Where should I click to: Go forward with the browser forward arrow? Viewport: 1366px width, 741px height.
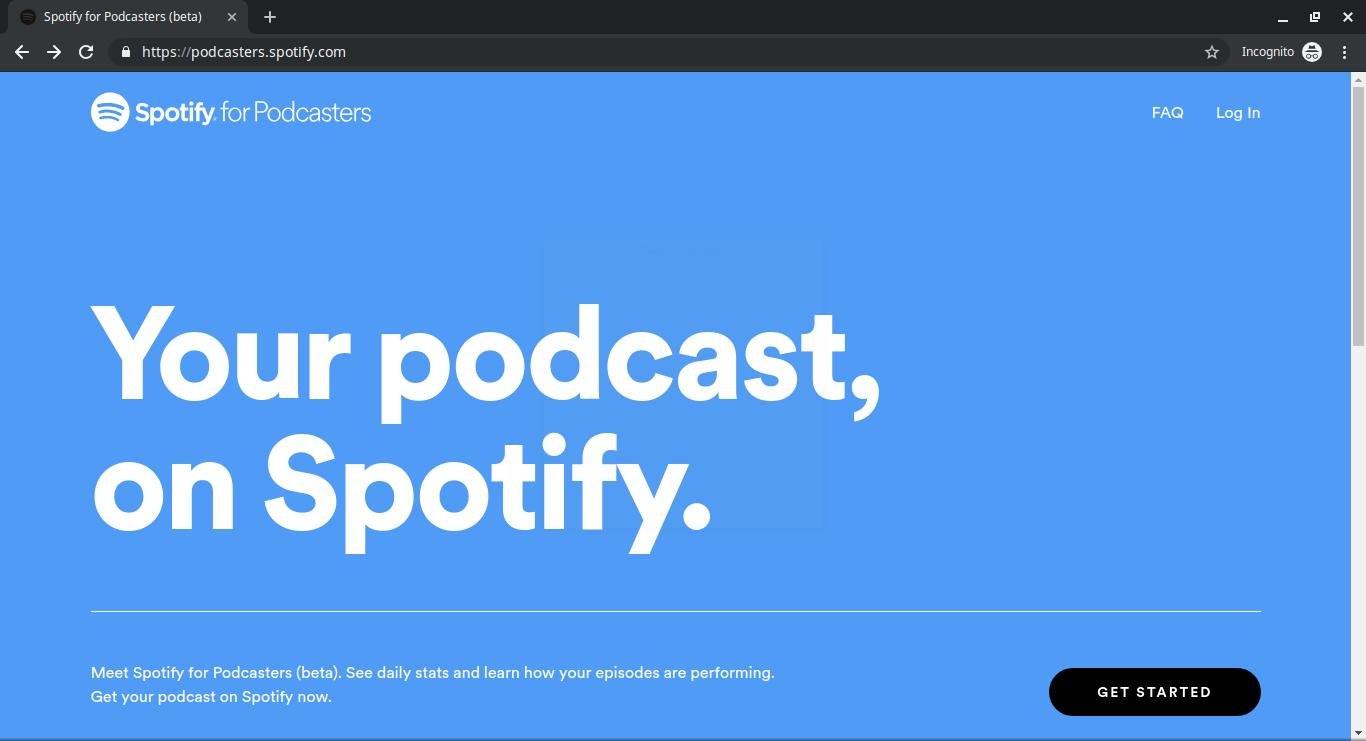coord(54,52)
